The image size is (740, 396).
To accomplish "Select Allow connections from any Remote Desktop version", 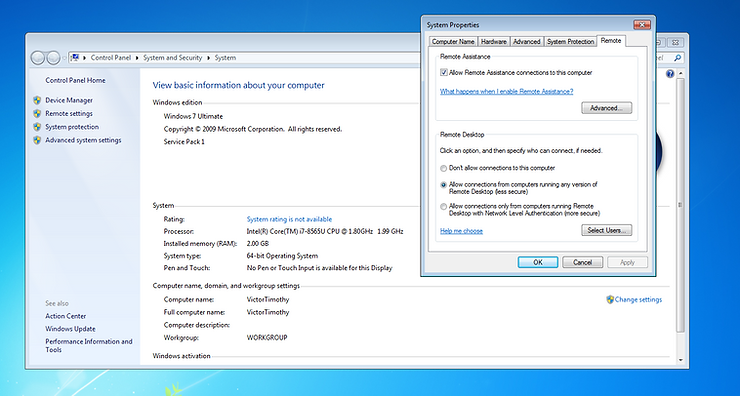I will (x=443, y=185).
